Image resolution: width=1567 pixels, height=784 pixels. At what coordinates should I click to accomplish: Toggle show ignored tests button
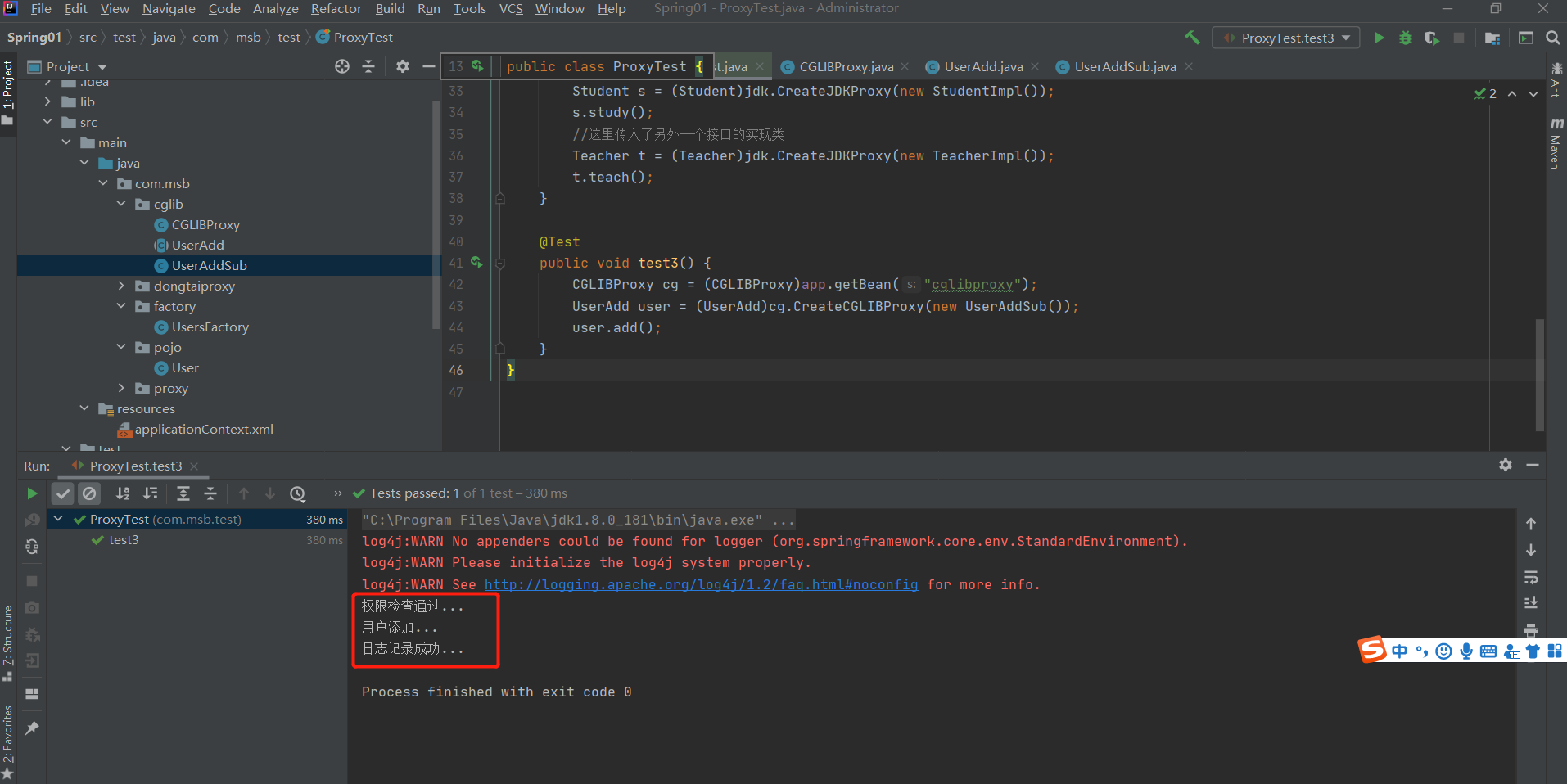click(89, 493)
